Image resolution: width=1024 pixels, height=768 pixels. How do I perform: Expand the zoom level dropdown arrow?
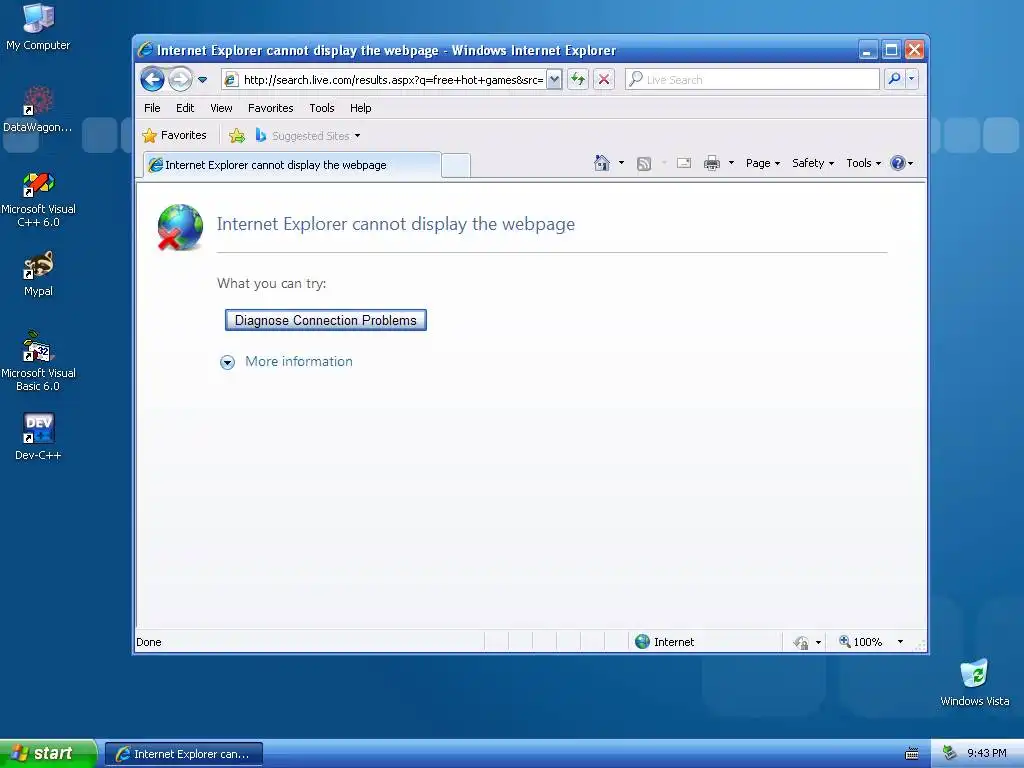pos(901,642)
